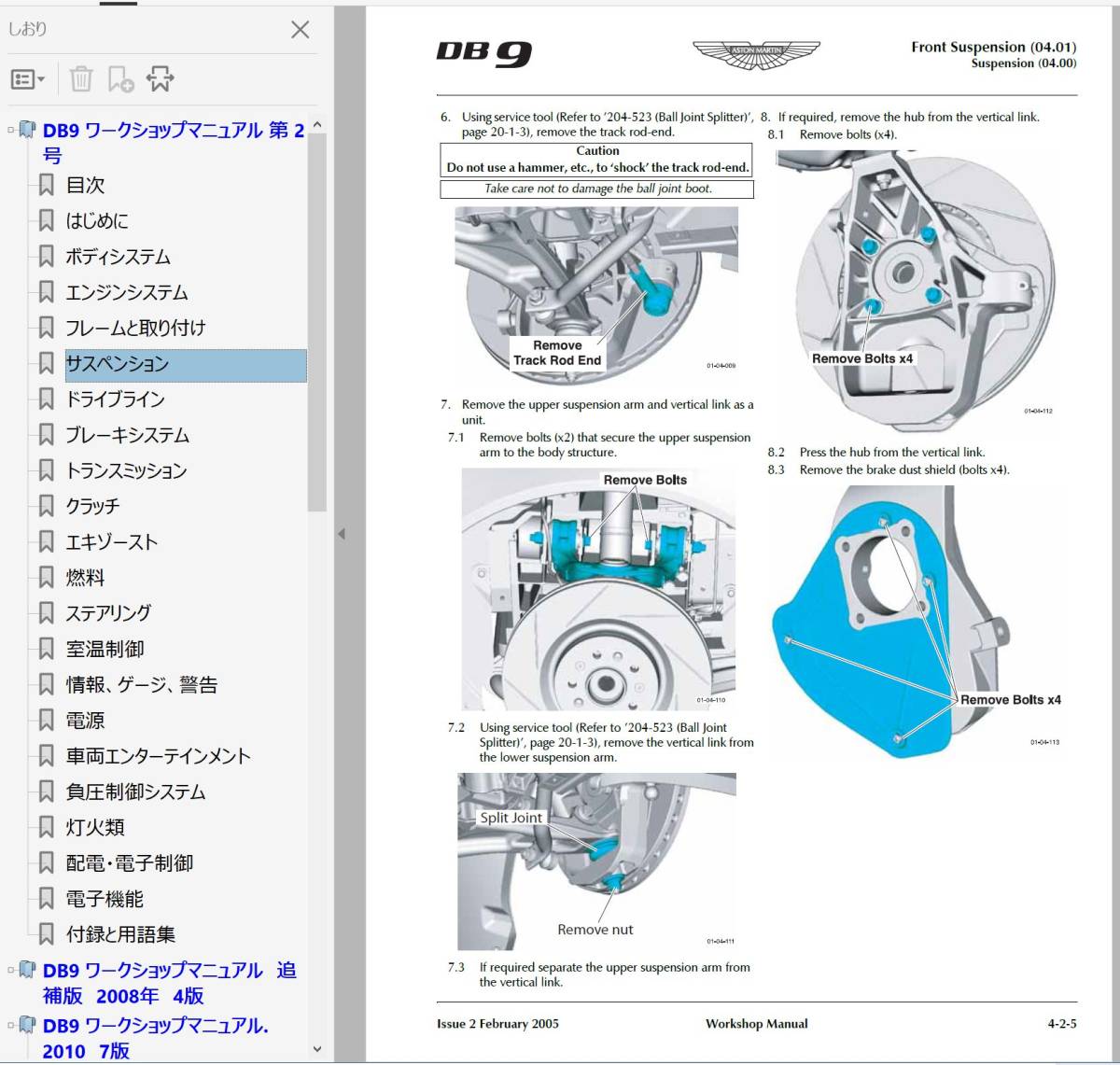This screenshot has height=1065, width=1120.
Task: Click the upper arm Remove Bolts figure
Action: point(598,589)
